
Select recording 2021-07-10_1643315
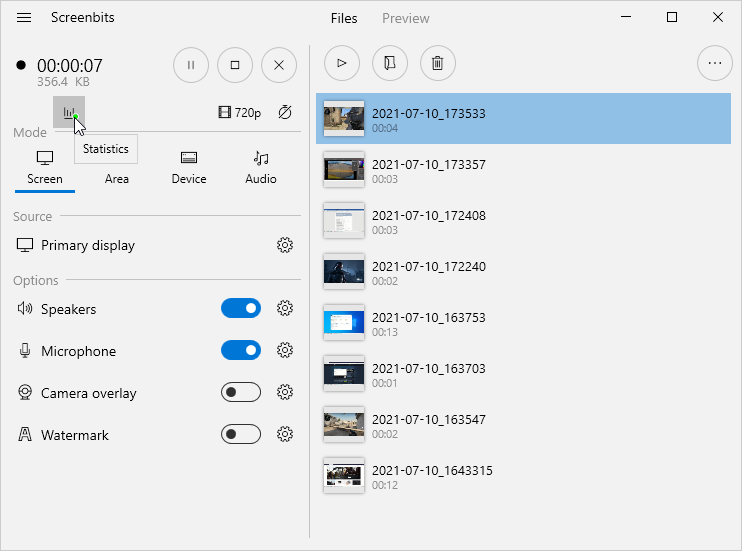pos(523,476)
